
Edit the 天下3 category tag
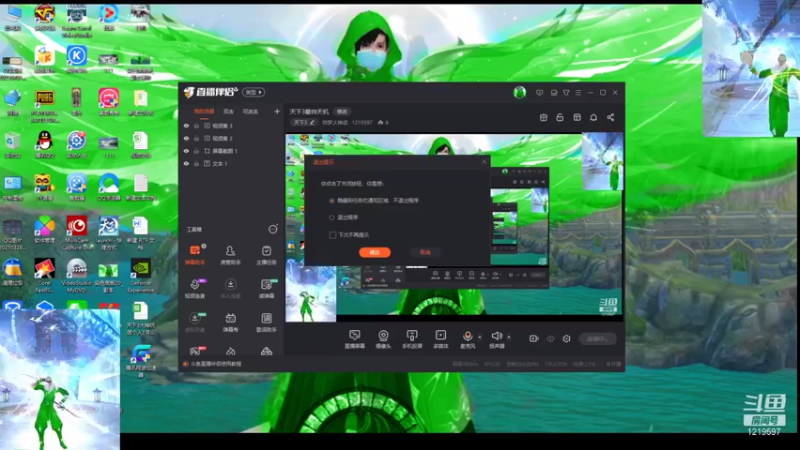(304, 122)
